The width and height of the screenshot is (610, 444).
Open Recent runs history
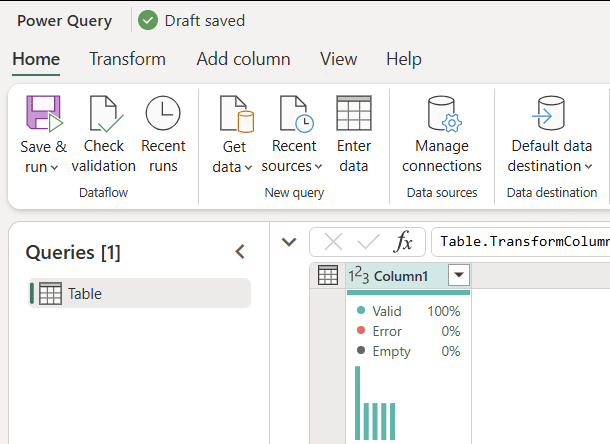[163, 114]
